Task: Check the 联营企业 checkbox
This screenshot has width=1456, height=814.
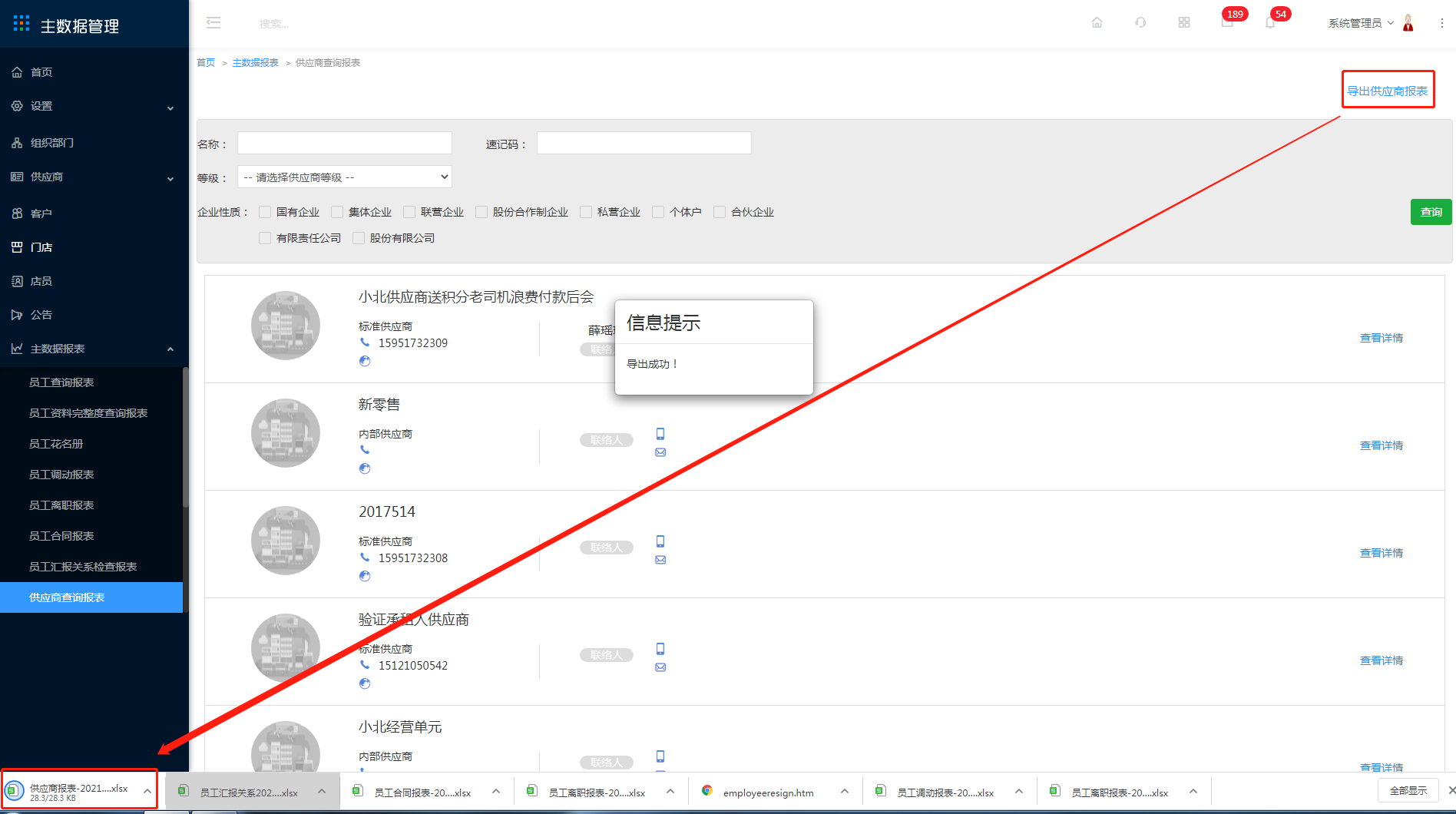Action: [x=409, y=212]
